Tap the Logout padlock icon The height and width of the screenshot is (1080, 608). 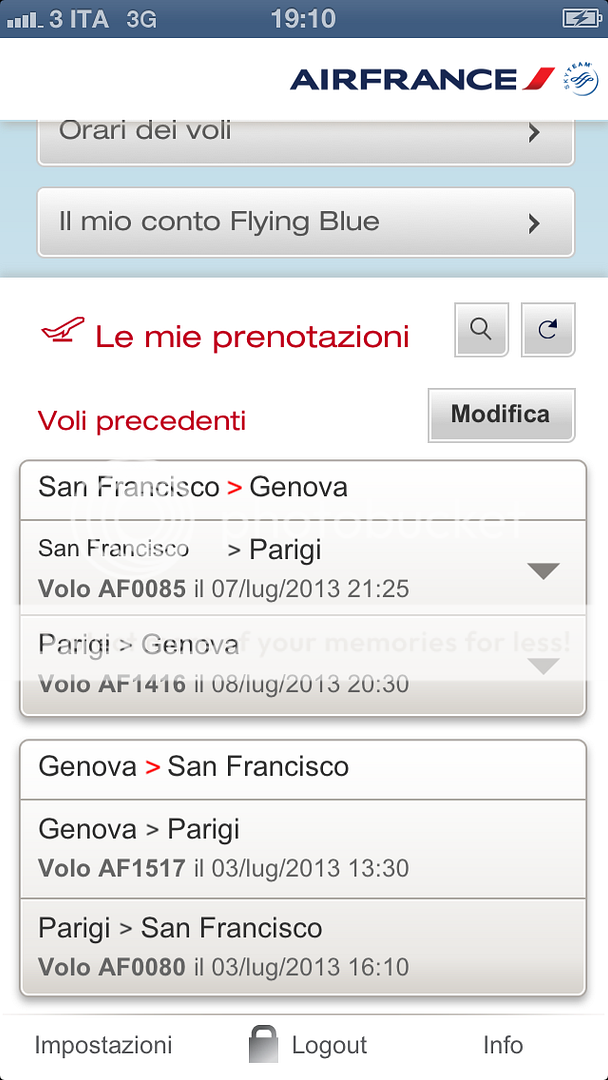tap(263, 1045)
